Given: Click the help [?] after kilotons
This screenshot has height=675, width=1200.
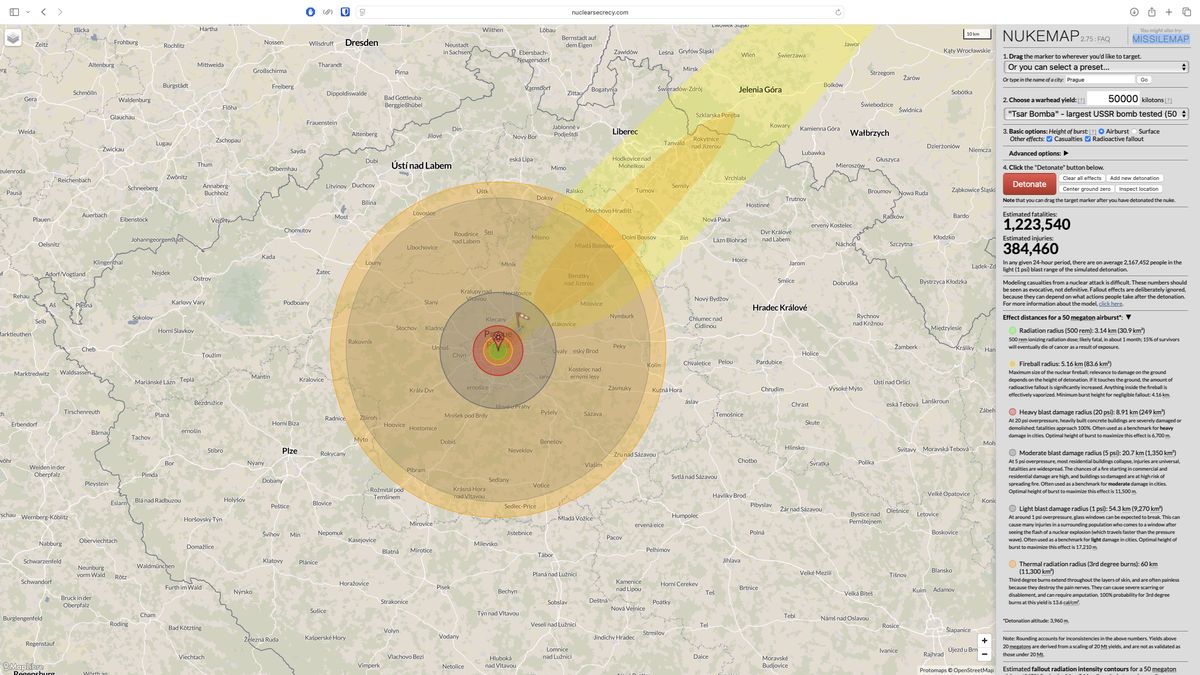Looking at the screenshot, I should pyautogui.click(x=1168, y=100).
